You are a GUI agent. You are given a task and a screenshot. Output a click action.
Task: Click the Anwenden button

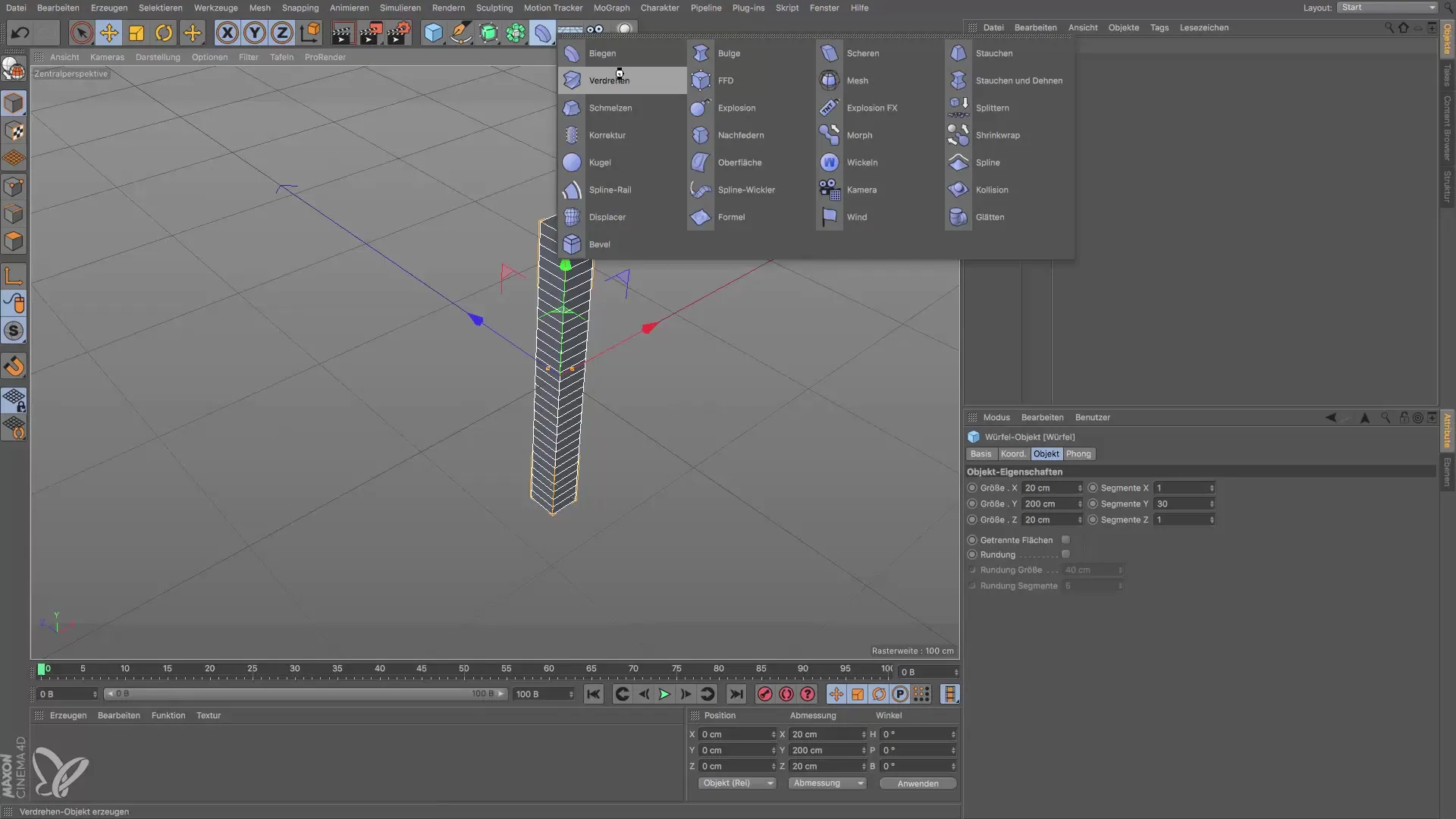point(918,783)
